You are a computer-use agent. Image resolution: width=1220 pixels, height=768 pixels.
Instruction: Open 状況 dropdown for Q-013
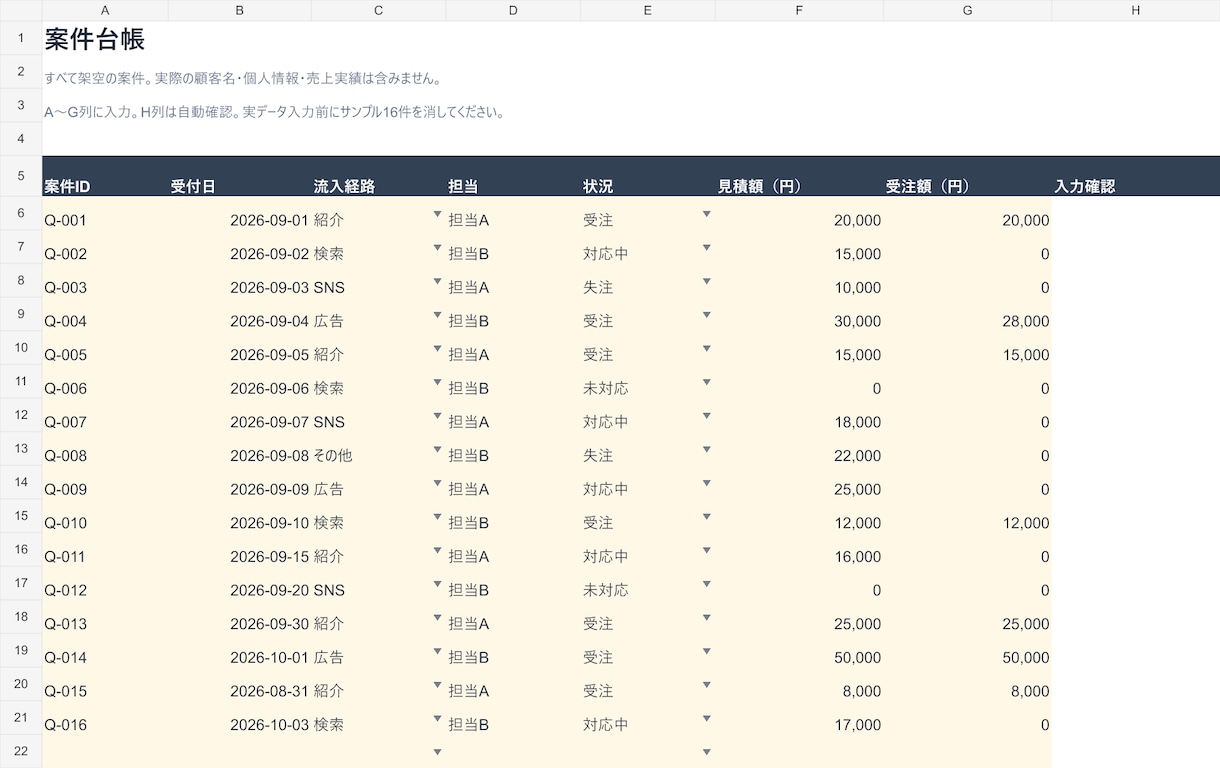tap(706, 617)
